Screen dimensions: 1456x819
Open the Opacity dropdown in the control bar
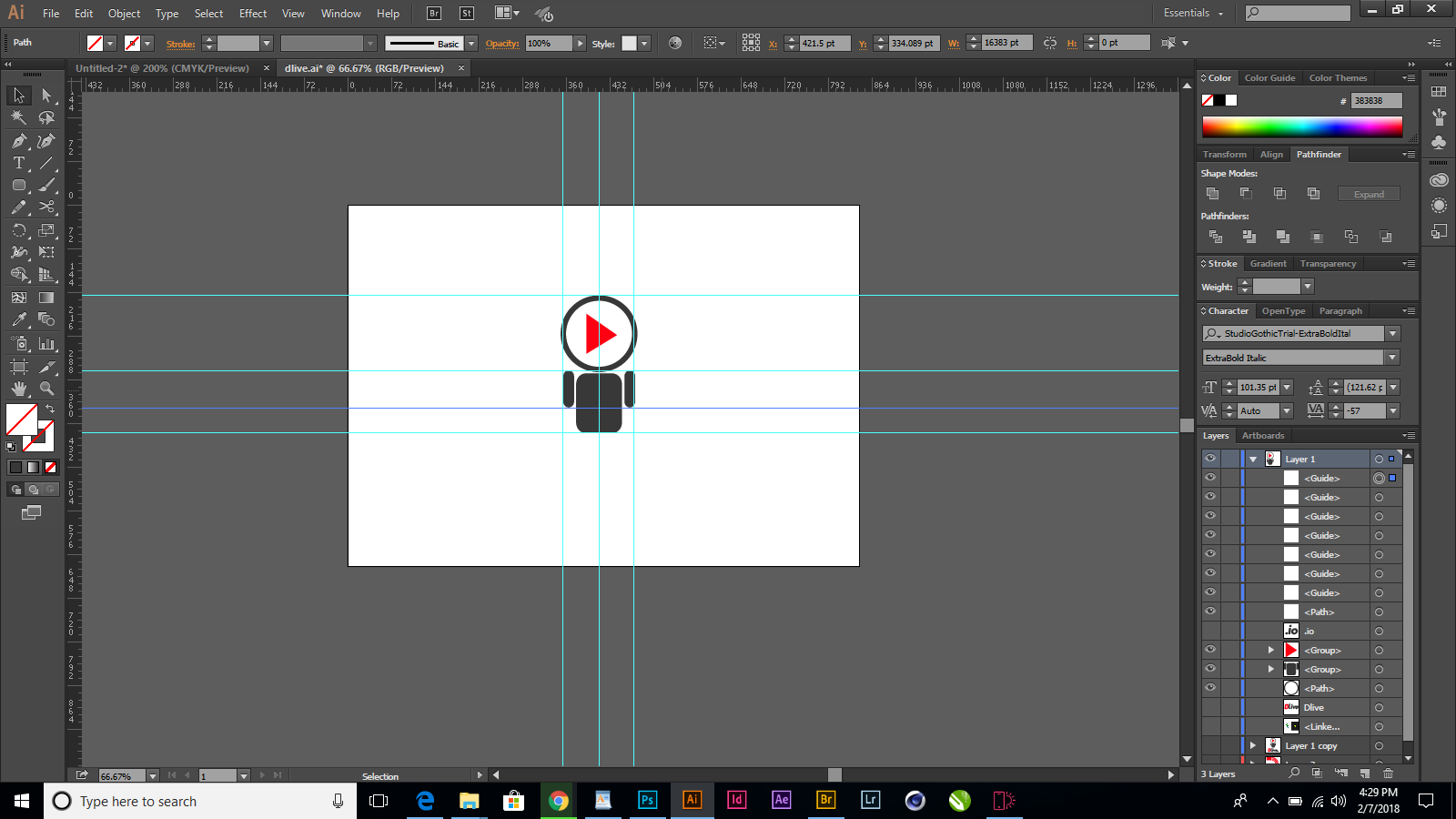tap(580, 42)
